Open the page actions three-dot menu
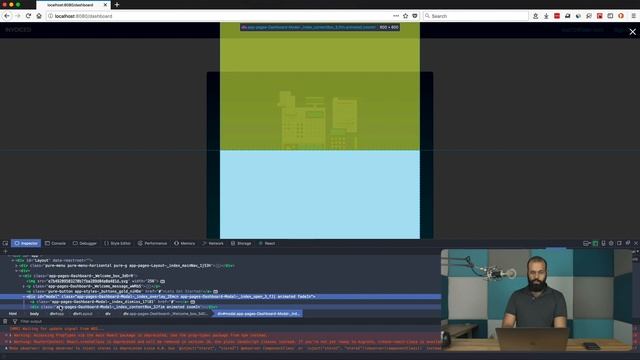Viewport: 640px width, 360px height. [396, 16]
